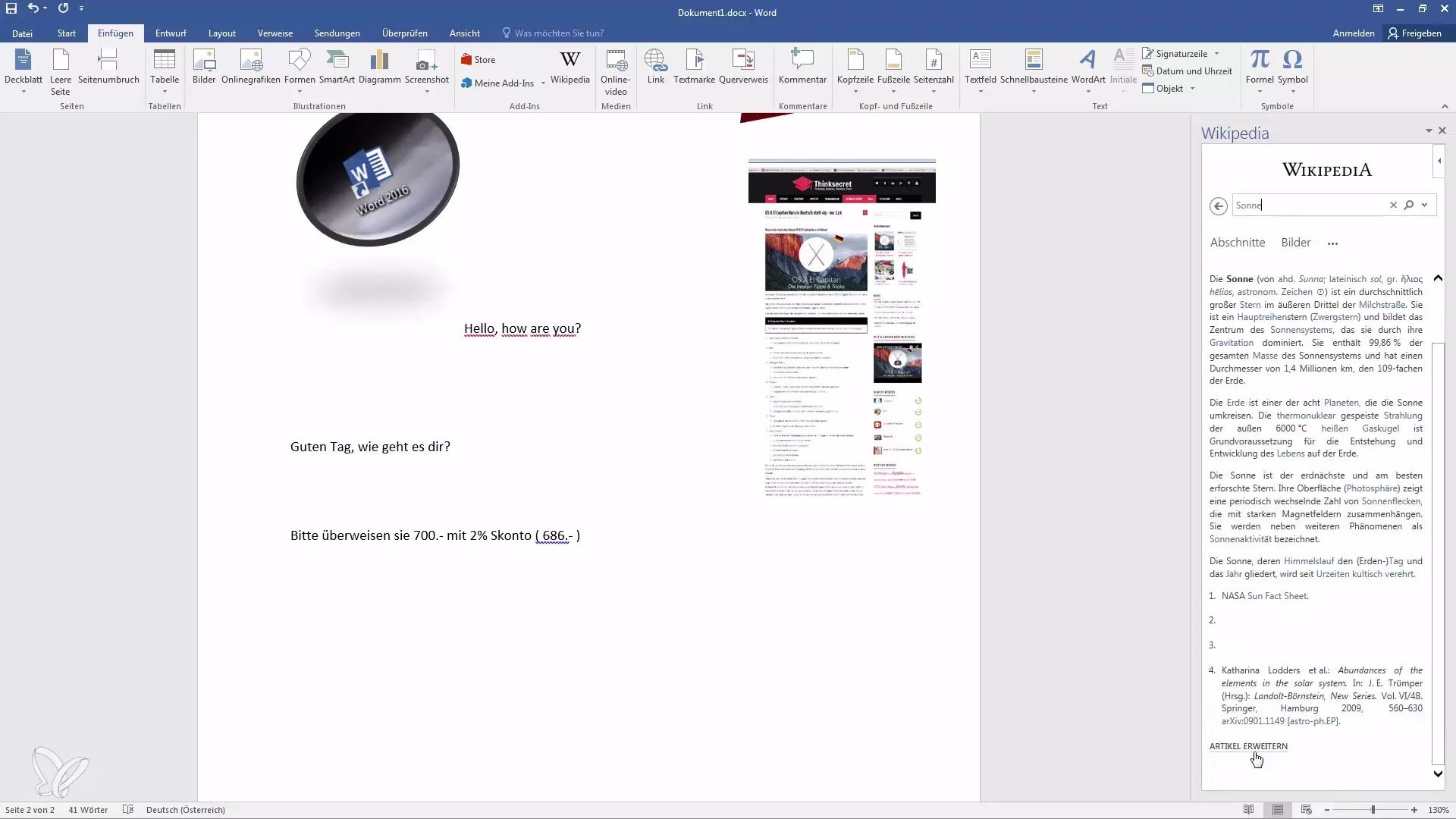The image size is (1456, 819).
Task: Clear the Wikipedia search text
Action: point(1393,205)
